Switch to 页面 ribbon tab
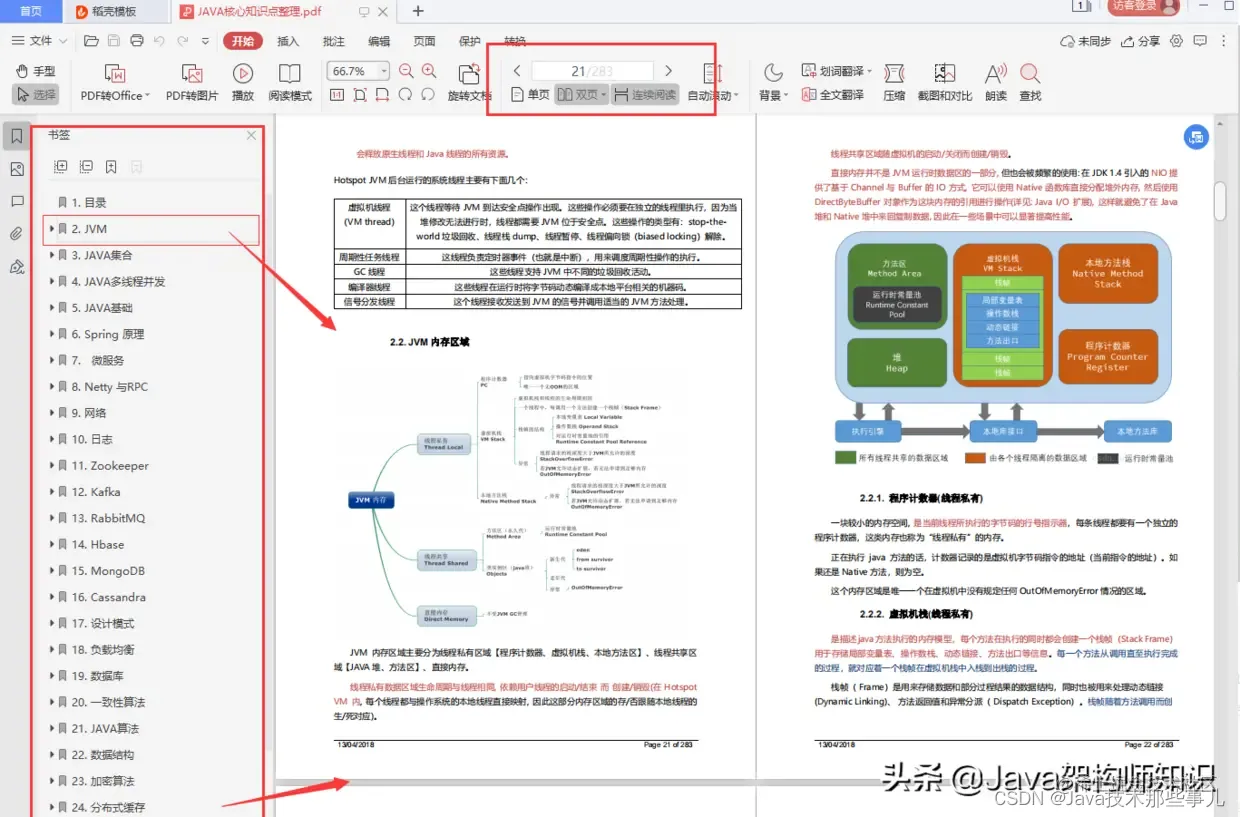Viewport: 1240px width, 817px height. [x=425, y=41]
